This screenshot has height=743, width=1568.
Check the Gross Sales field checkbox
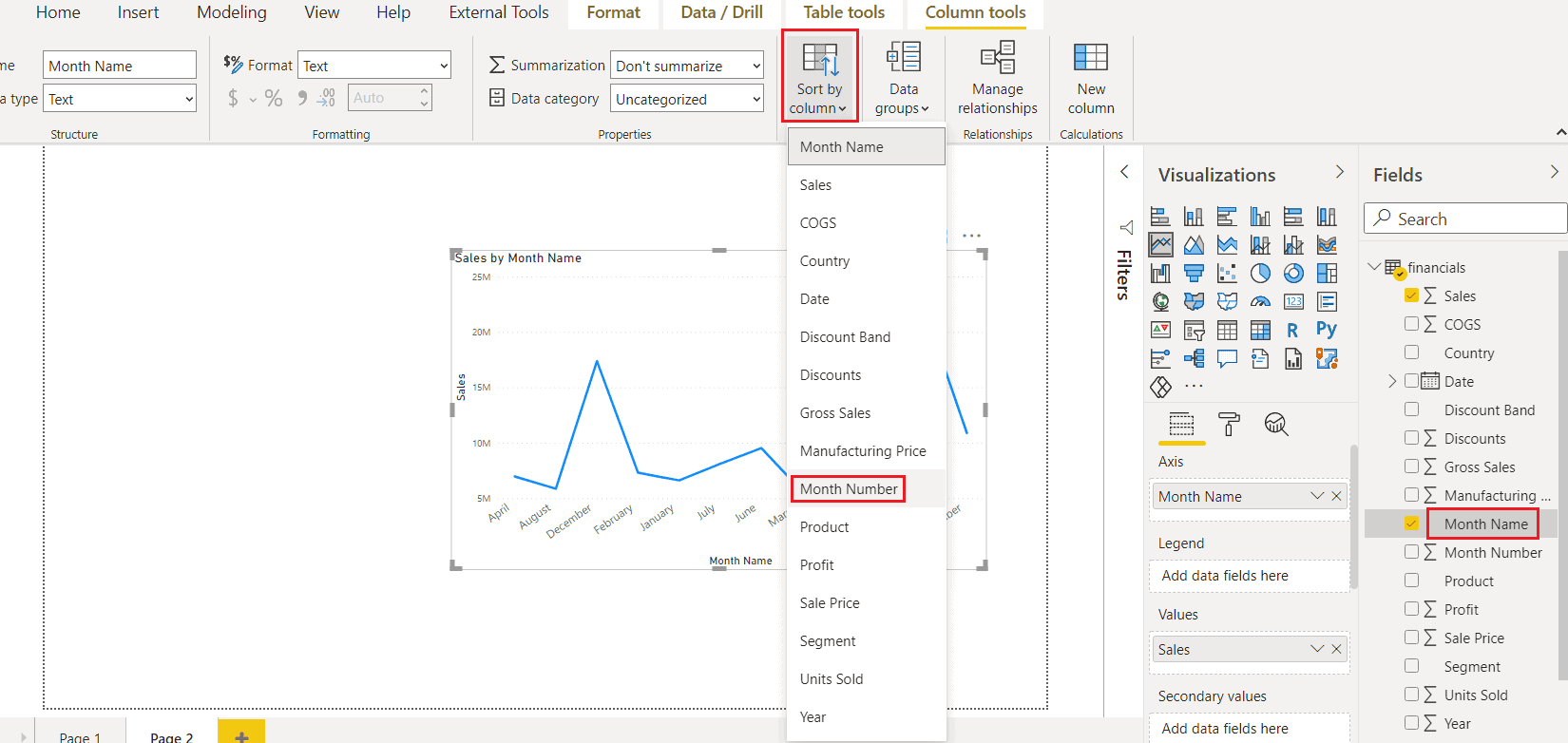[1411, 467]
